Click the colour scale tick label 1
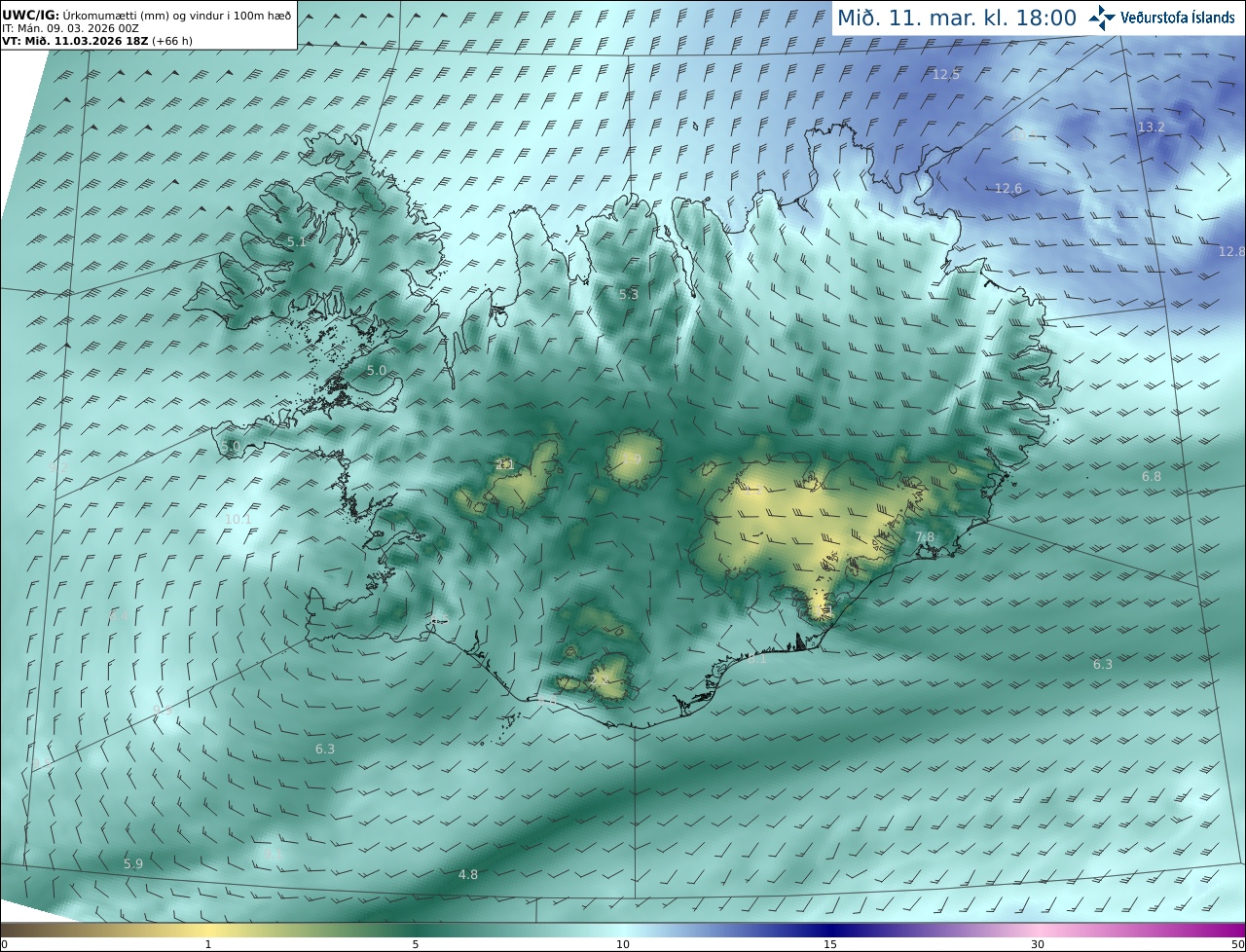 [208, 944]
